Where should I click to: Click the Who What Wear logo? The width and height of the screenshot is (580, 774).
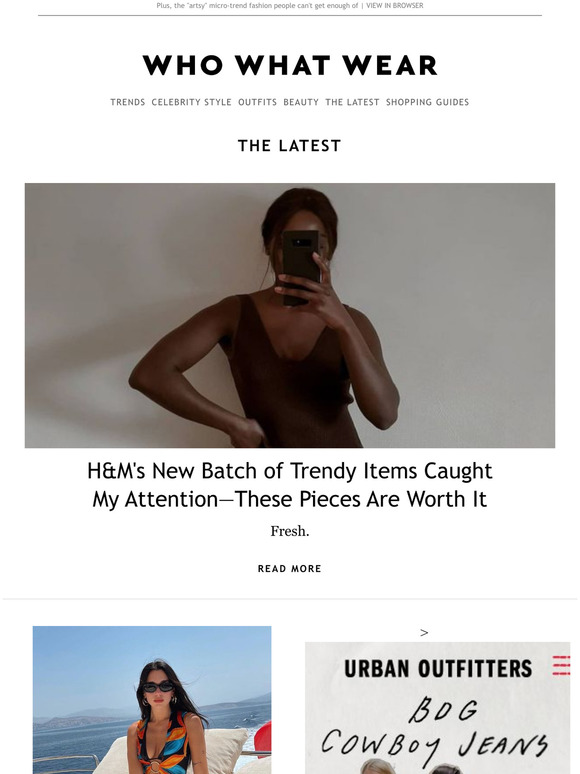pos(290,65)
